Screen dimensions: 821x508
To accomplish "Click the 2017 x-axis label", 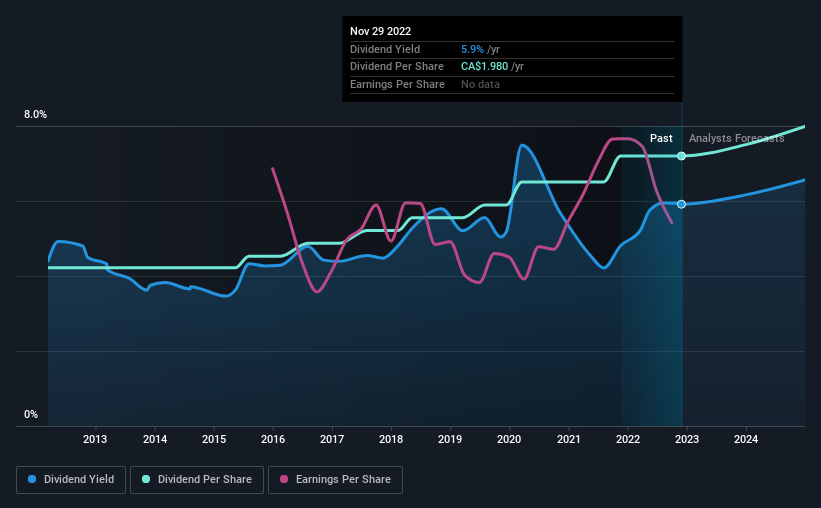I will click(x=332, y=439).
